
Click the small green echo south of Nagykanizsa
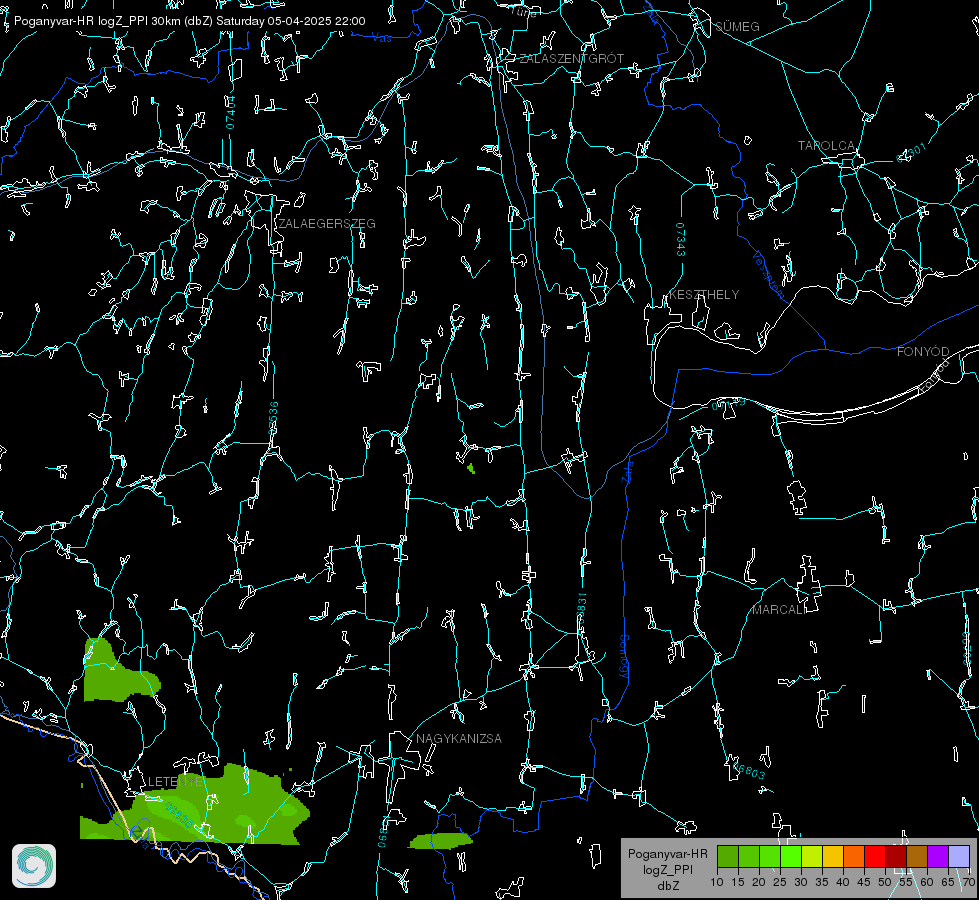(x=441, y=841)
